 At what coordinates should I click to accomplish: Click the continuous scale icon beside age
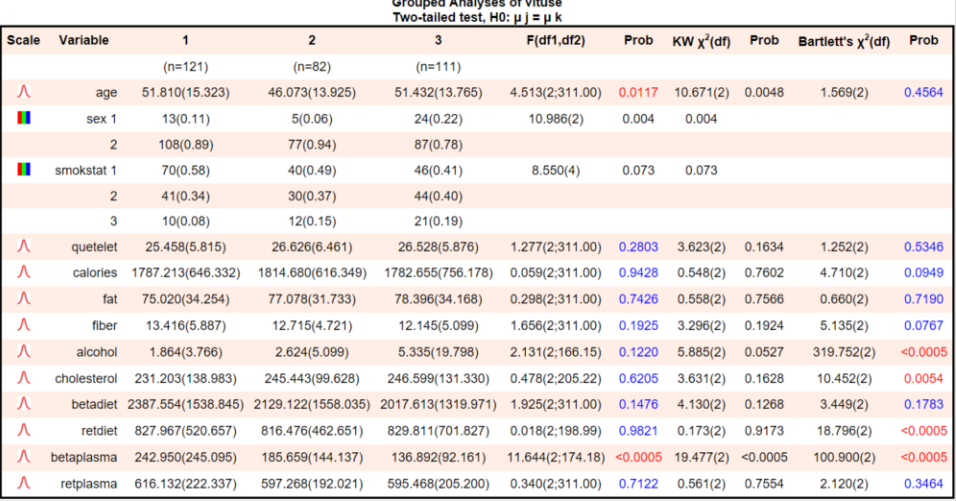(x=24, y=92)
